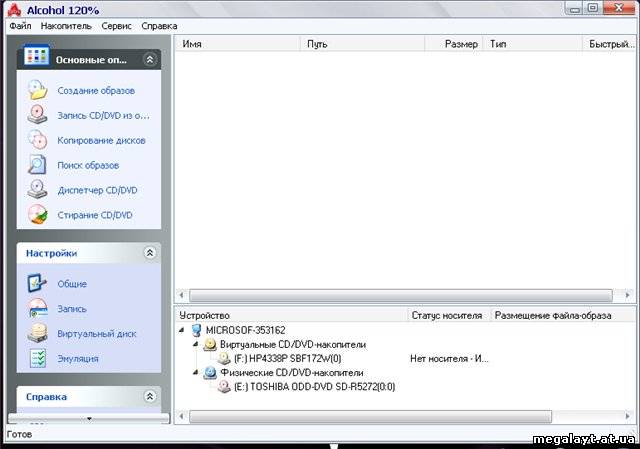Click the sidebar scroll-down arrow bar
The image size is (640, 449).
coord(89,418)
